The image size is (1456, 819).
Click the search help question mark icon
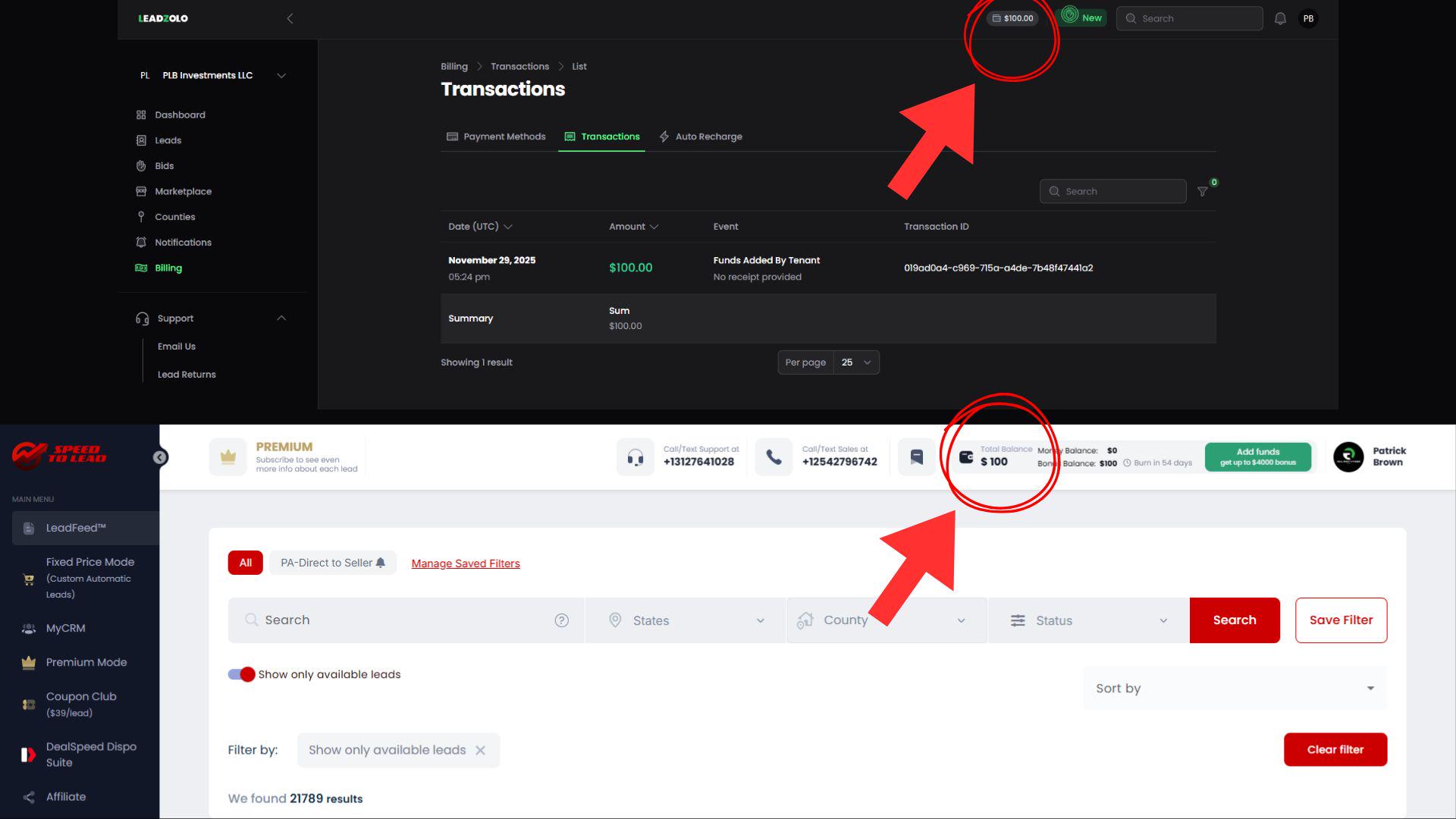tap(561, 620)
